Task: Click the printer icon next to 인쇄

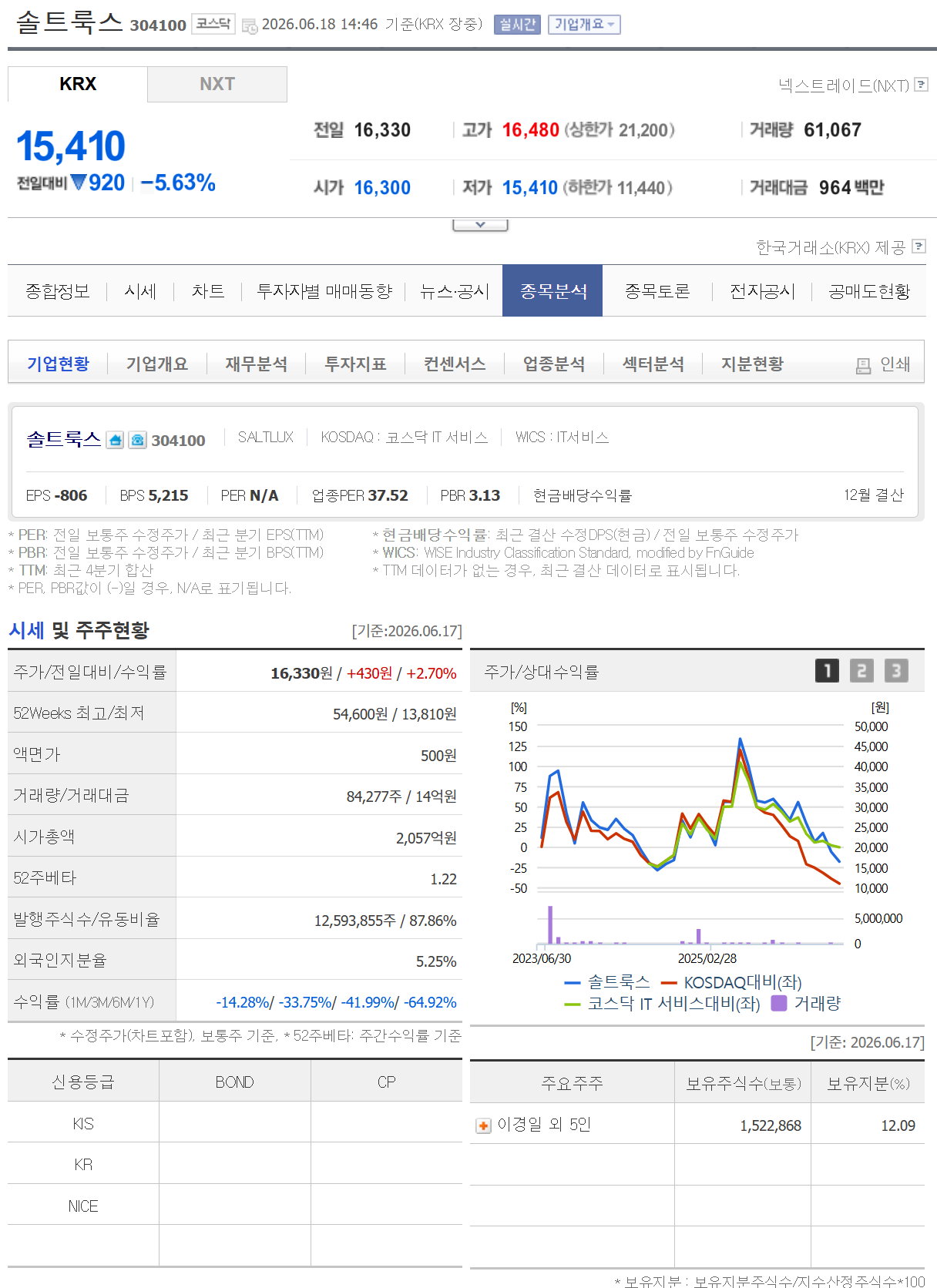Action: (863, 365)
